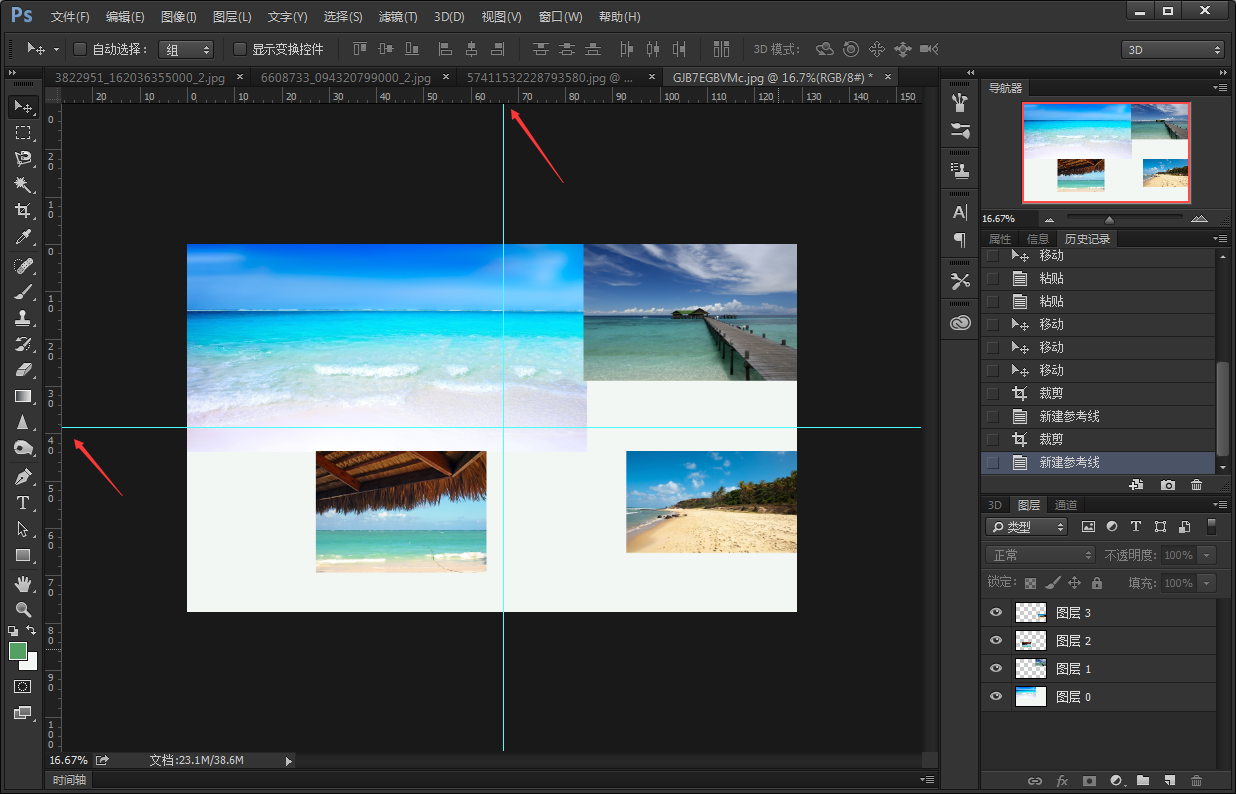
Task: Hide 图层 3 using its eye icon
Action: click(x=995, y=613)
